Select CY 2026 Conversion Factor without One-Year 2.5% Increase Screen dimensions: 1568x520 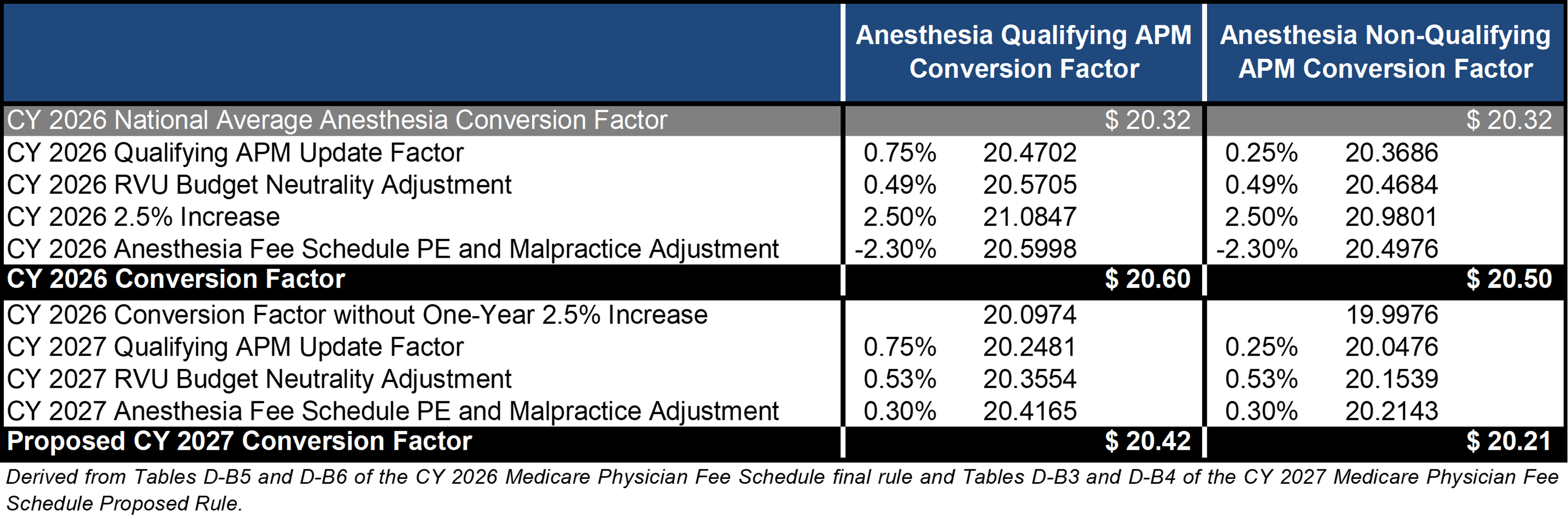357,315
